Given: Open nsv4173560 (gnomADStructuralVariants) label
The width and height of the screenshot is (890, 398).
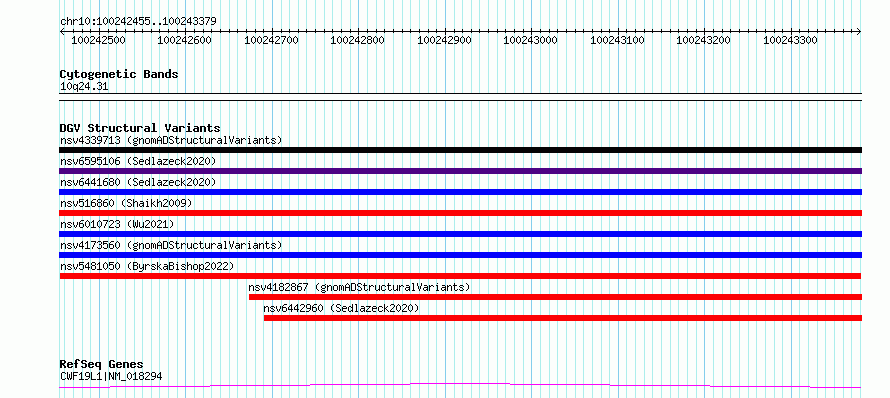Looking at the screenshot, I should point(171,245).
